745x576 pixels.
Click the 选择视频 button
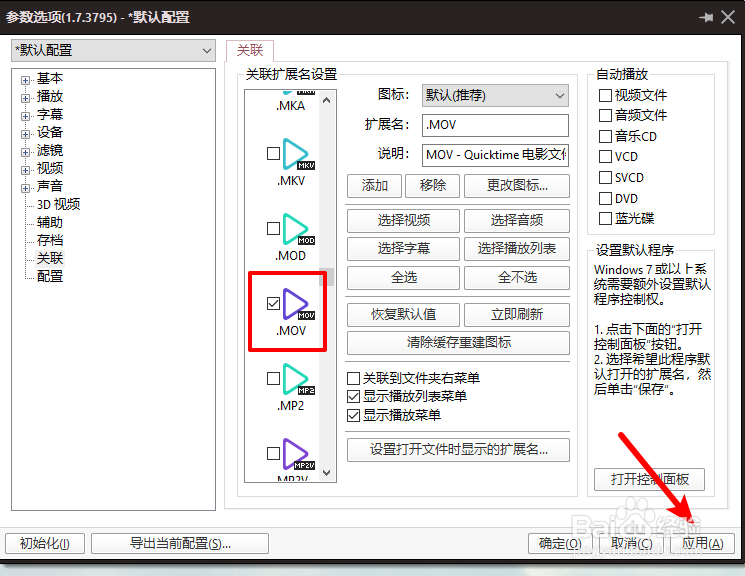[x=403, y=221]
